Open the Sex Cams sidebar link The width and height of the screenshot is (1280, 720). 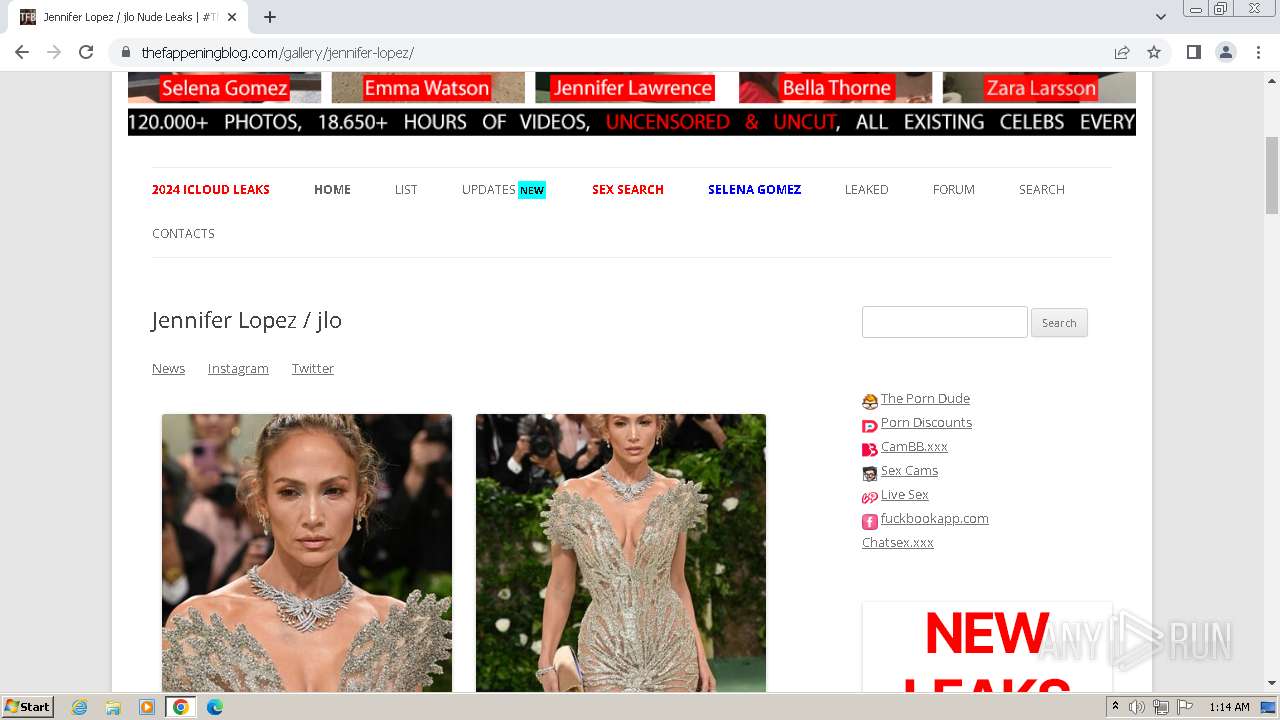coord(909,470)
